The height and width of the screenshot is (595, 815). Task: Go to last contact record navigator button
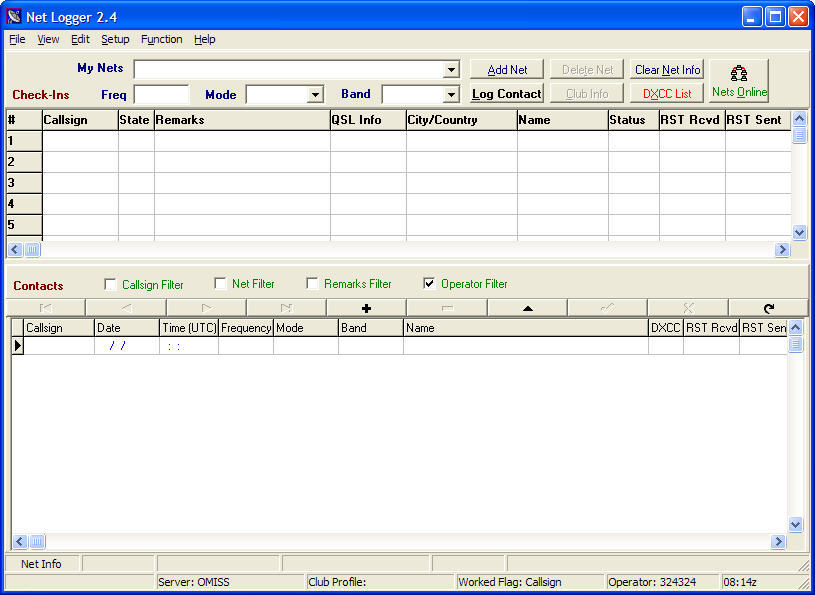point(286,308)
